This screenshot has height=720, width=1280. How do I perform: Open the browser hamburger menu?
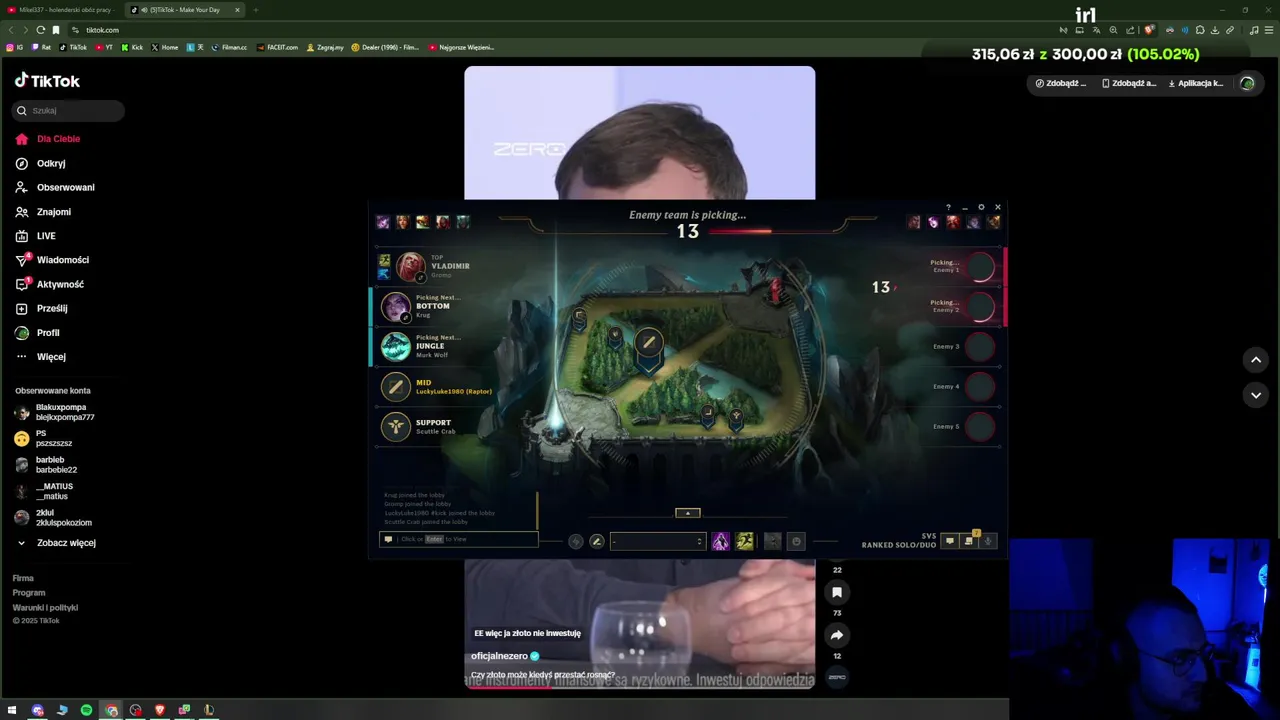(1269, 30)
